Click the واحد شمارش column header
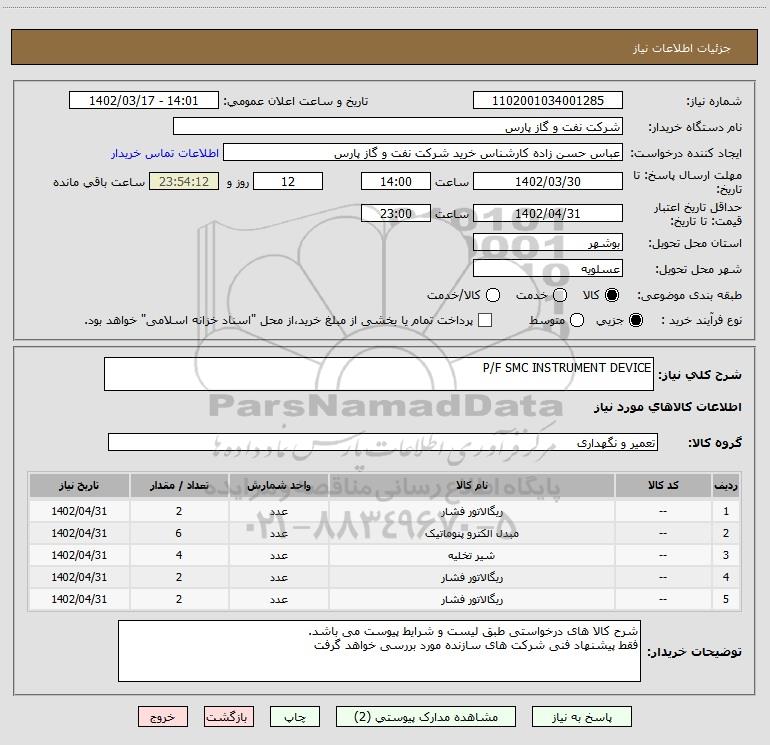Viewport: 770px width, 745px height. (278, 485)
